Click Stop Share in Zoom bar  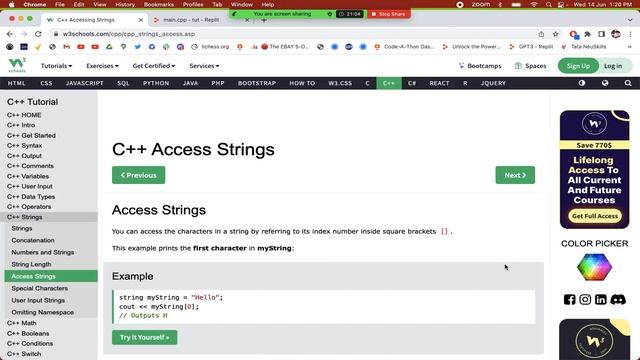tap(389, 14)
